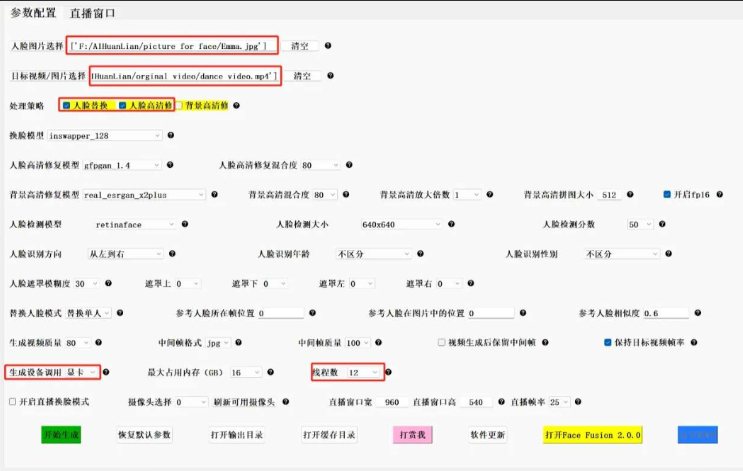Click the pink 打赏我 button
The width and height of the screenshot is (743, 471).
click(412, 435)
